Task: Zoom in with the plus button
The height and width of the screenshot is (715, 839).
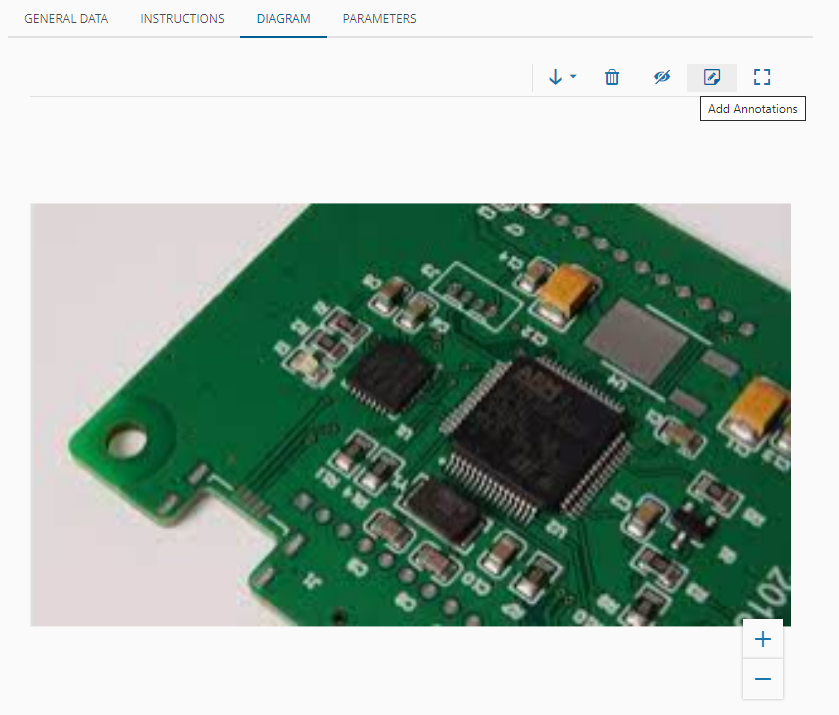Action: 762,639
